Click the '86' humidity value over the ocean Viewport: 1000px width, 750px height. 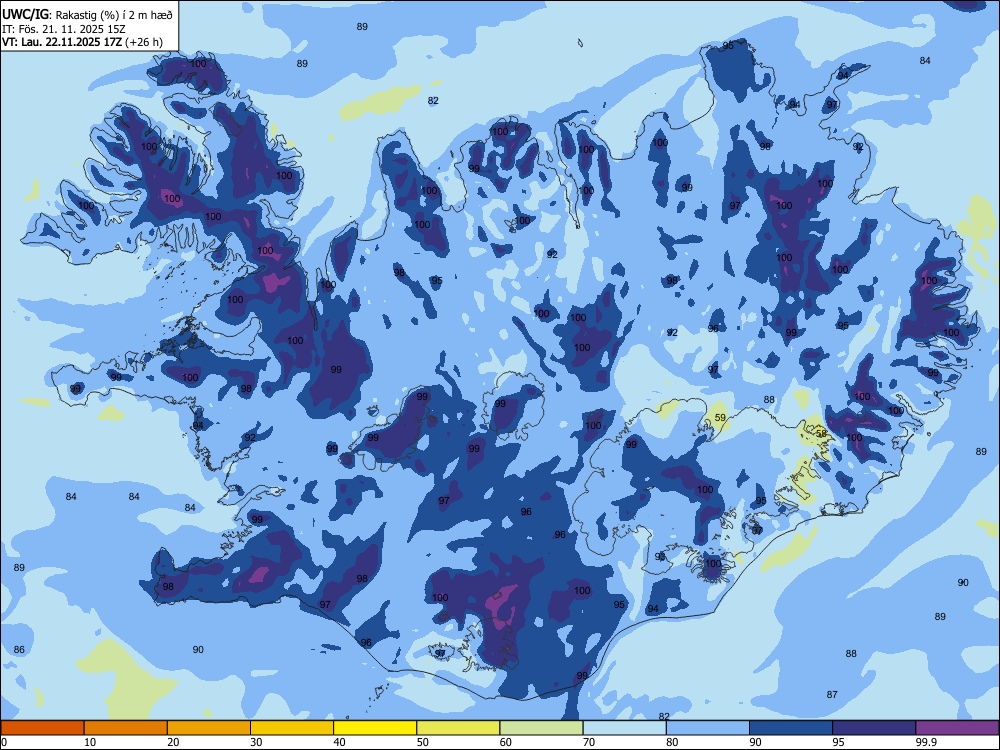[19, 649]
